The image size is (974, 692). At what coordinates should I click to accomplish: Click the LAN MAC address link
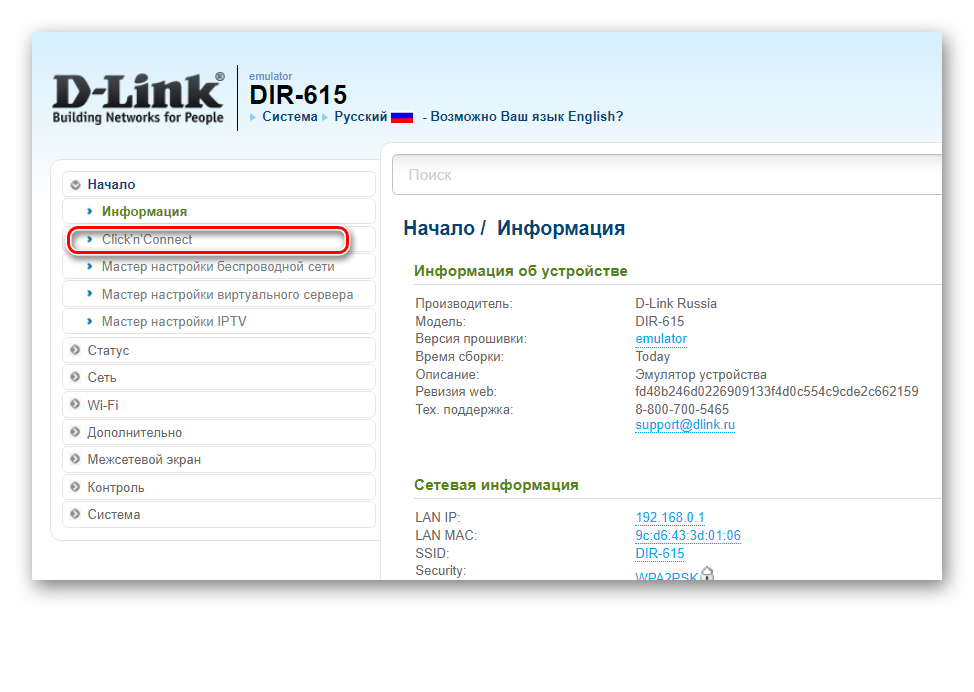coord(688,535)
